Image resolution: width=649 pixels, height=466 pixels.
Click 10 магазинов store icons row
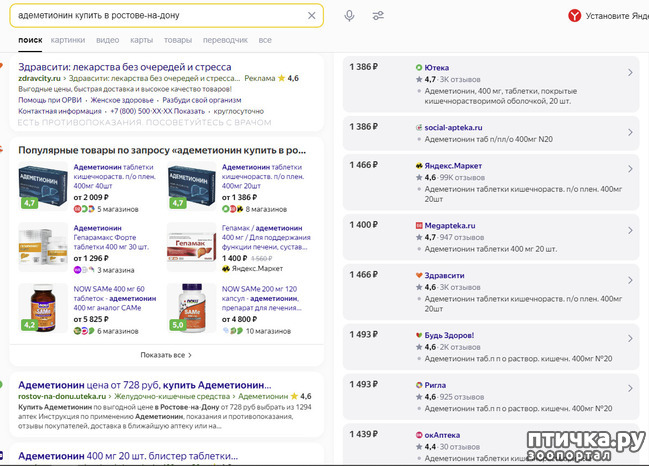coord(256,331)
